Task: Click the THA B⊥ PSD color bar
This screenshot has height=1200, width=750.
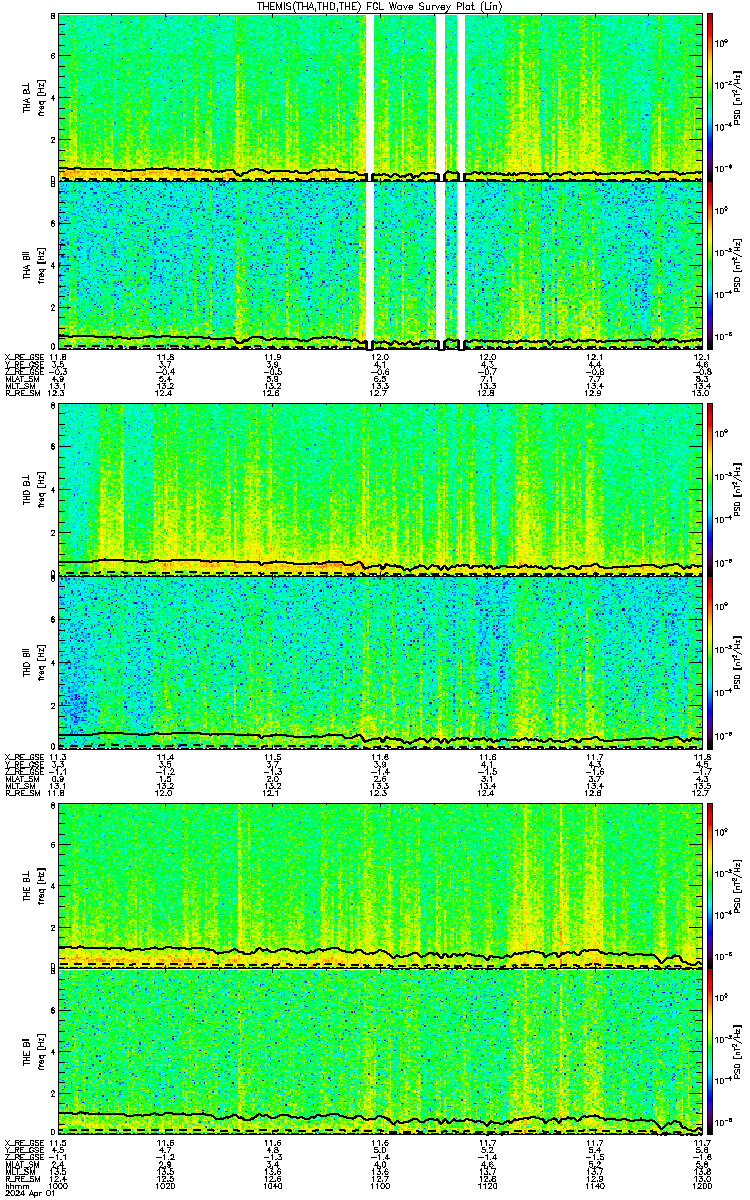Action: (710, 96)
